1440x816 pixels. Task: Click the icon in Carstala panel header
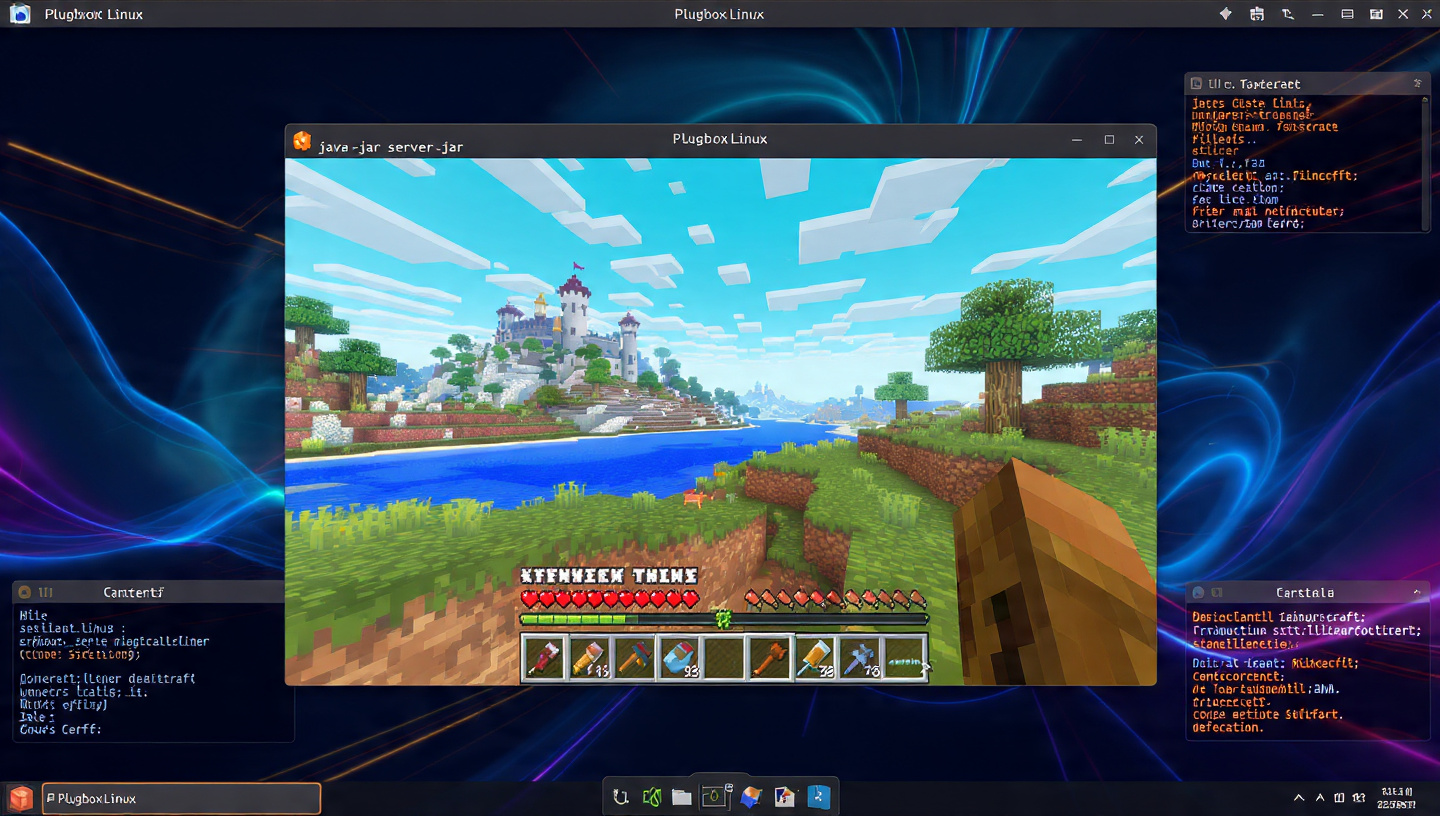(1198, 592)
